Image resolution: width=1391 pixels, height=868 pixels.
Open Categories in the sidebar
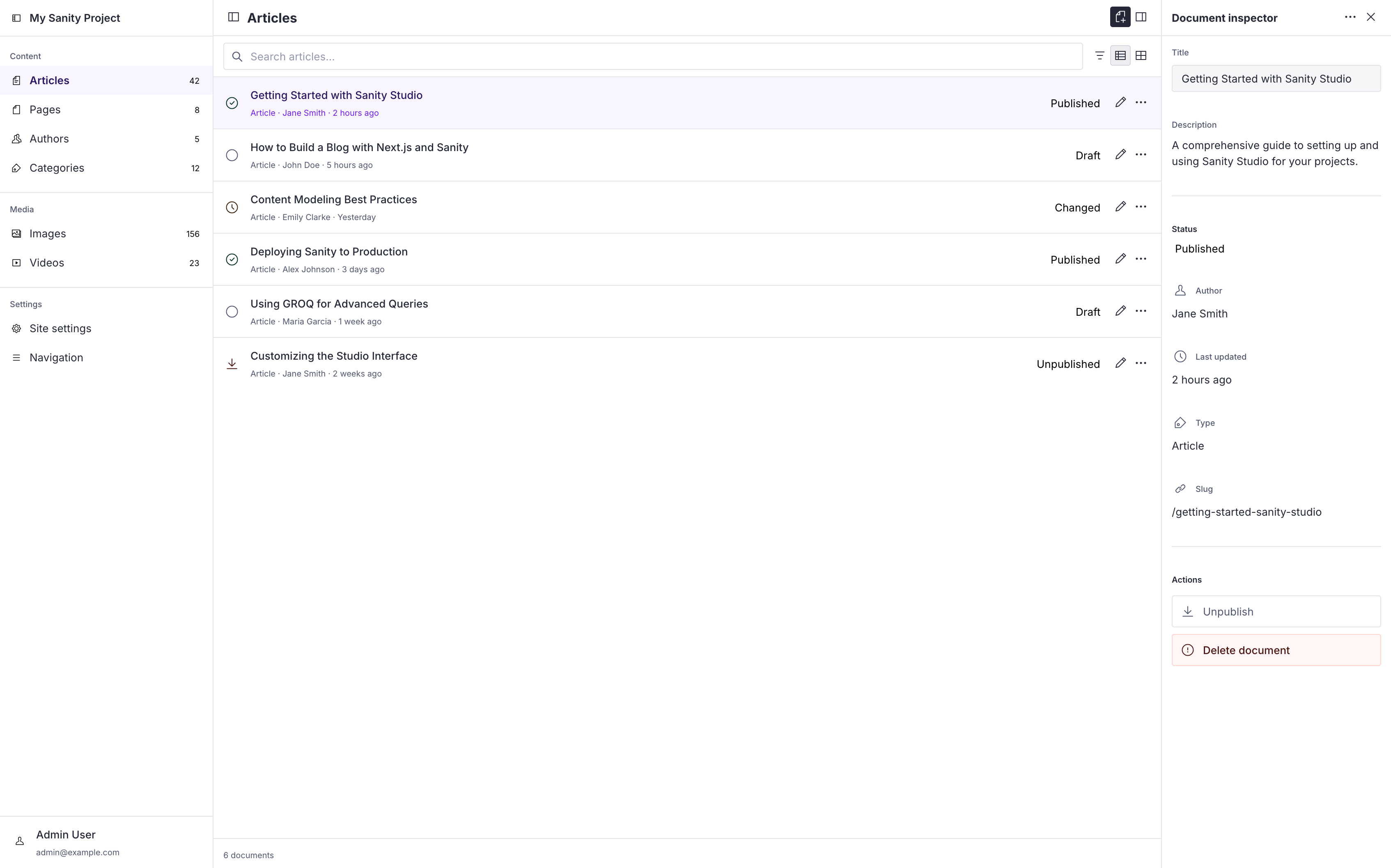pos(106,168)
